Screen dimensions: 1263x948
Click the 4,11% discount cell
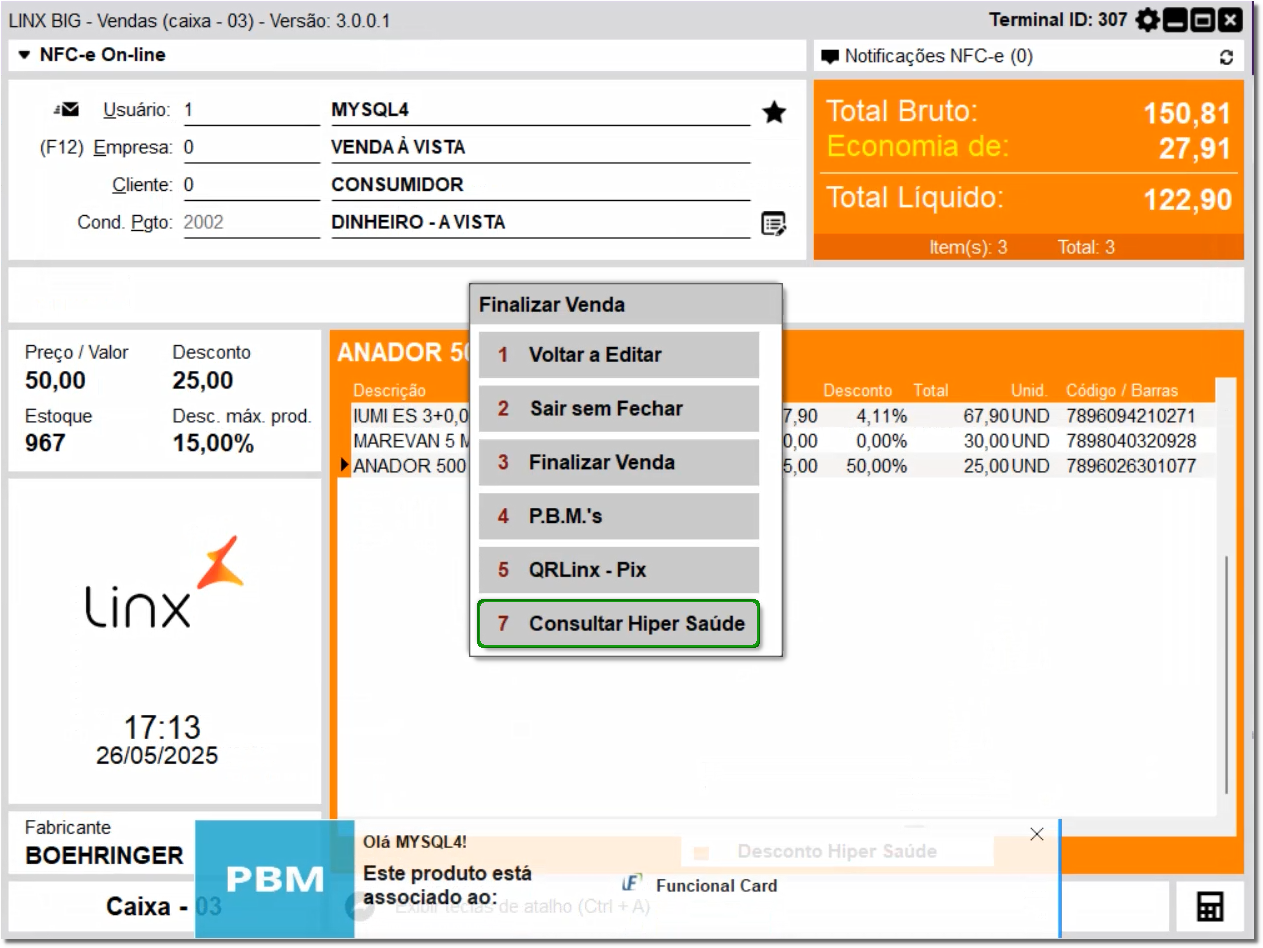(x=882, y=416)
